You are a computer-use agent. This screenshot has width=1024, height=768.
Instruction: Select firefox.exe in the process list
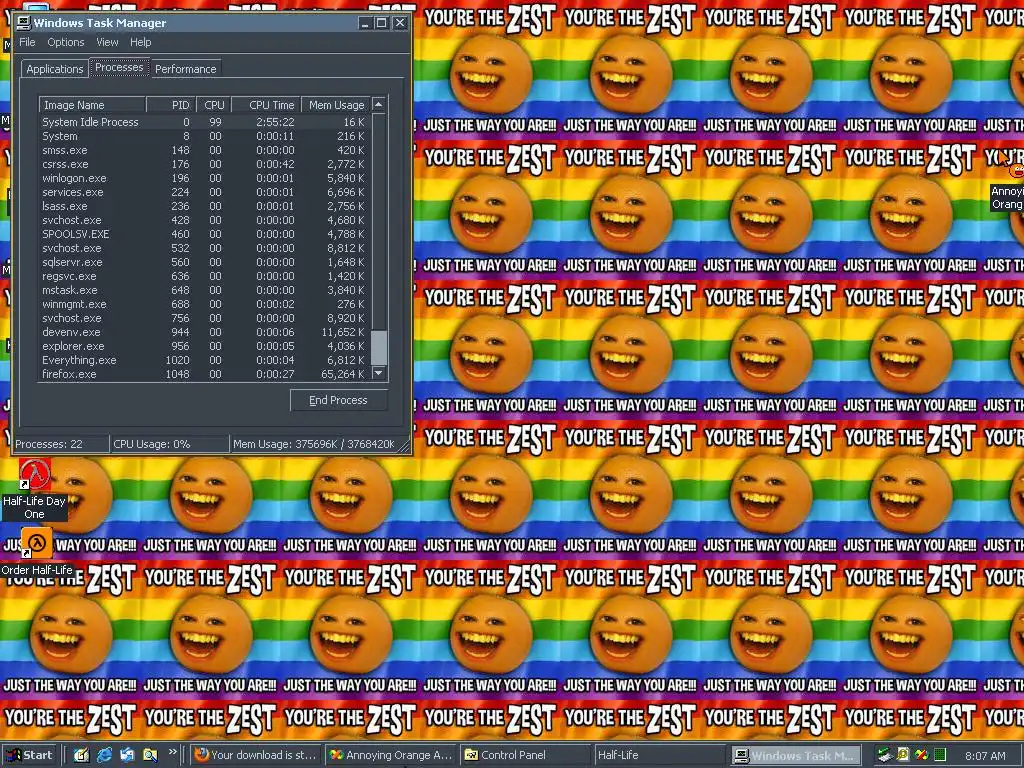(204, 374)
